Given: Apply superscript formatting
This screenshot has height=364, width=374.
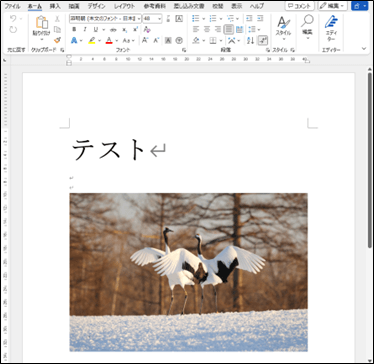Looking at the screenshot, I should 135,30.
